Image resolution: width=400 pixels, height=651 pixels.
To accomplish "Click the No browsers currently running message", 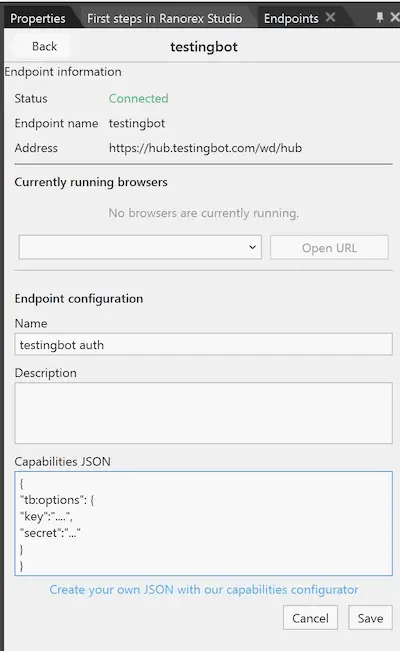I will [x=204, y=213].
